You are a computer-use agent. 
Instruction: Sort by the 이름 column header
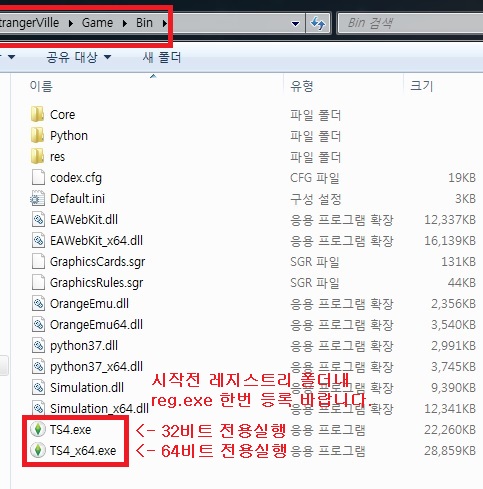(x=41, y=86)
